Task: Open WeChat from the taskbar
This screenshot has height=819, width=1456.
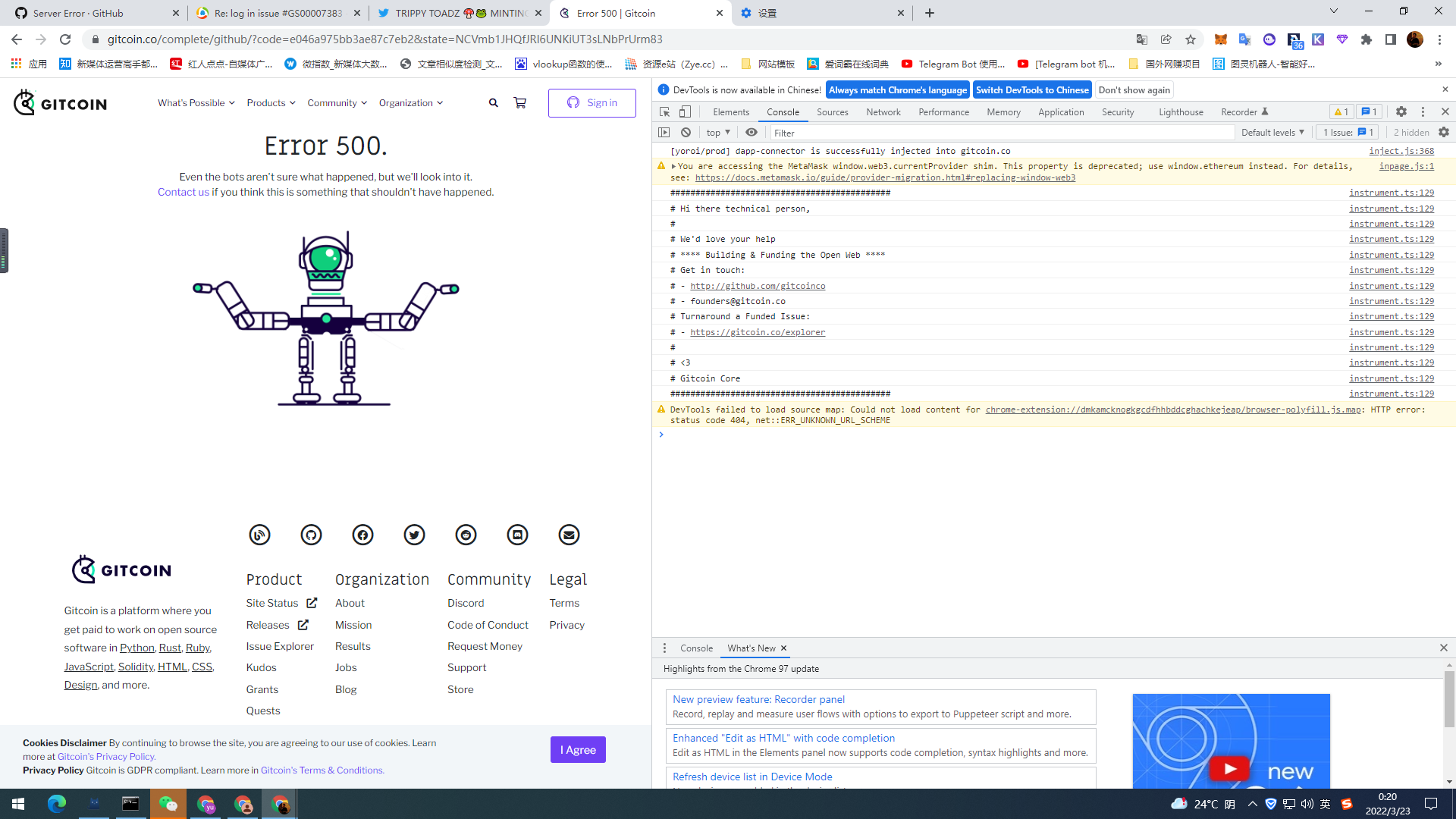Action: 168,804
